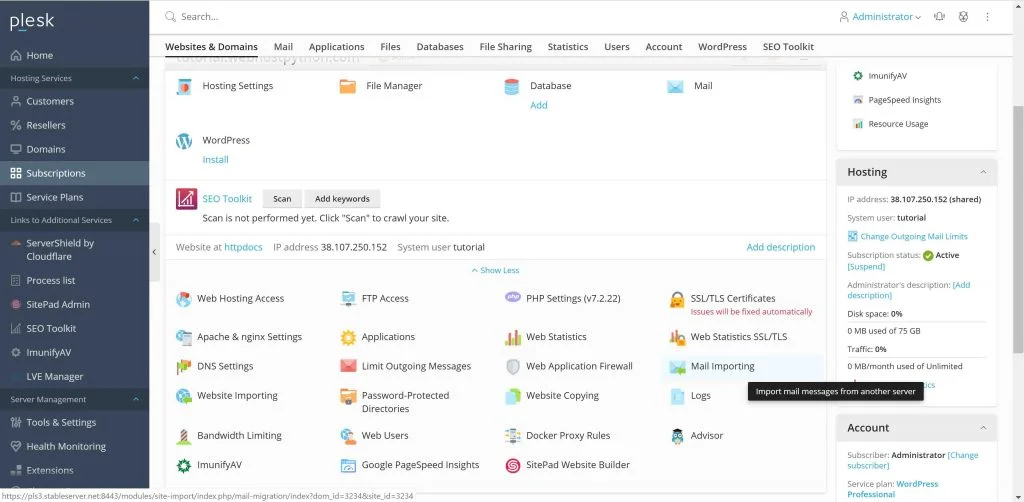Image resolution: width=1024 pixels, height=502 pixels.
Task: Click the Logs file icon
Action: pos(677,396)
